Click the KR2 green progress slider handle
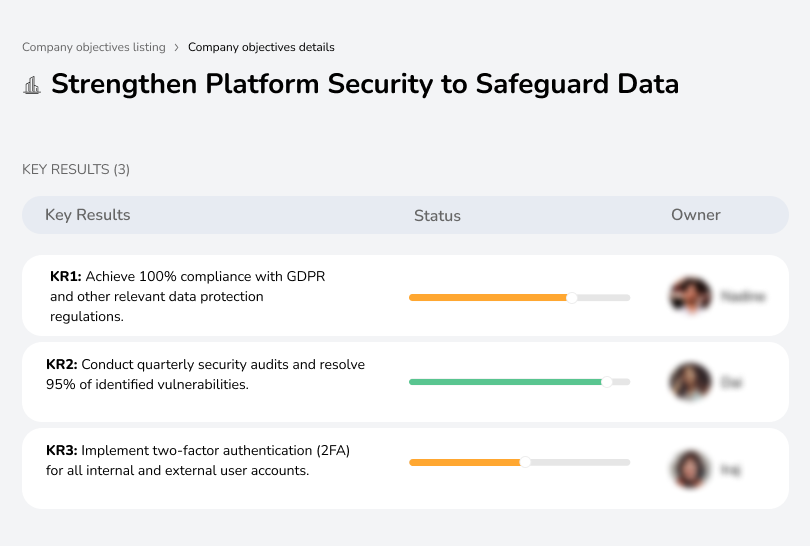Image resolution: width=810 pixels, height=546 pixels. coord(606,382)
